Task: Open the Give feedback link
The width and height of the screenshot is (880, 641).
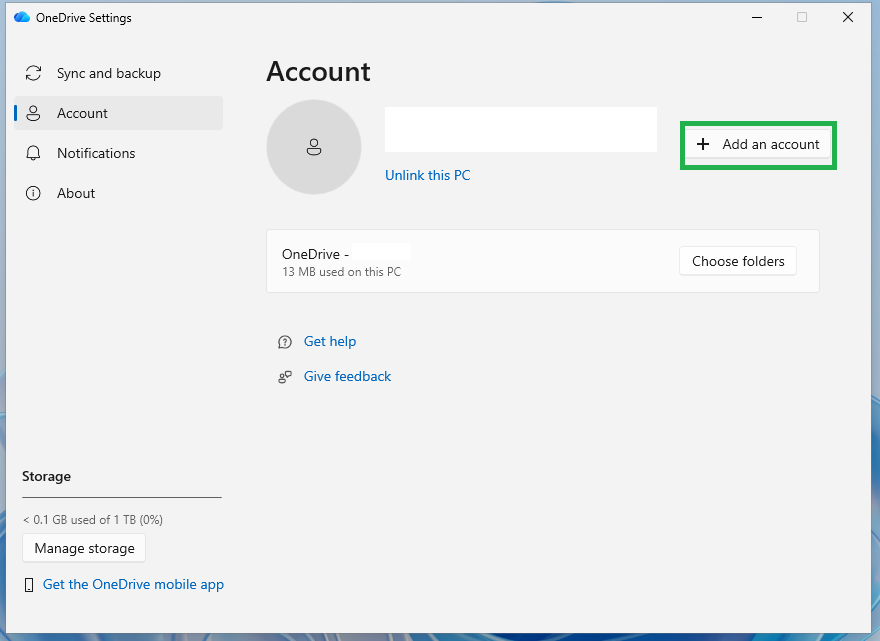Action: pyautogui.click(x=347, y=377)
